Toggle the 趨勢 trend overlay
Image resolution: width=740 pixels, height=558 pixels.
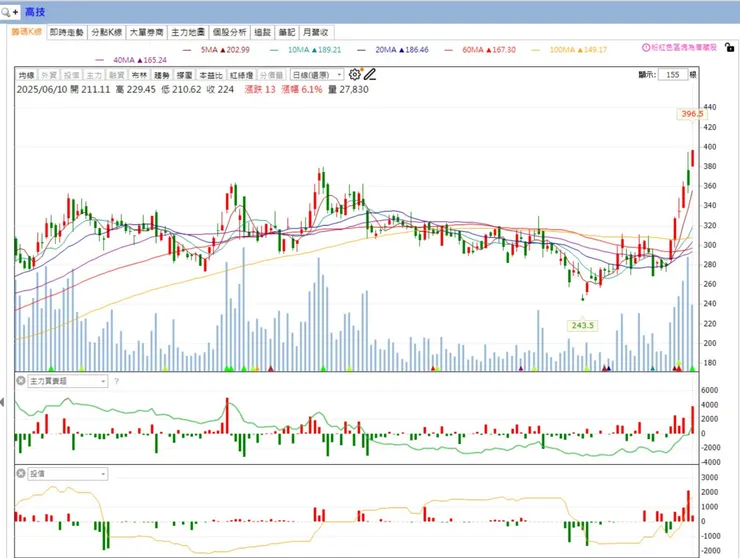point(162,75)
